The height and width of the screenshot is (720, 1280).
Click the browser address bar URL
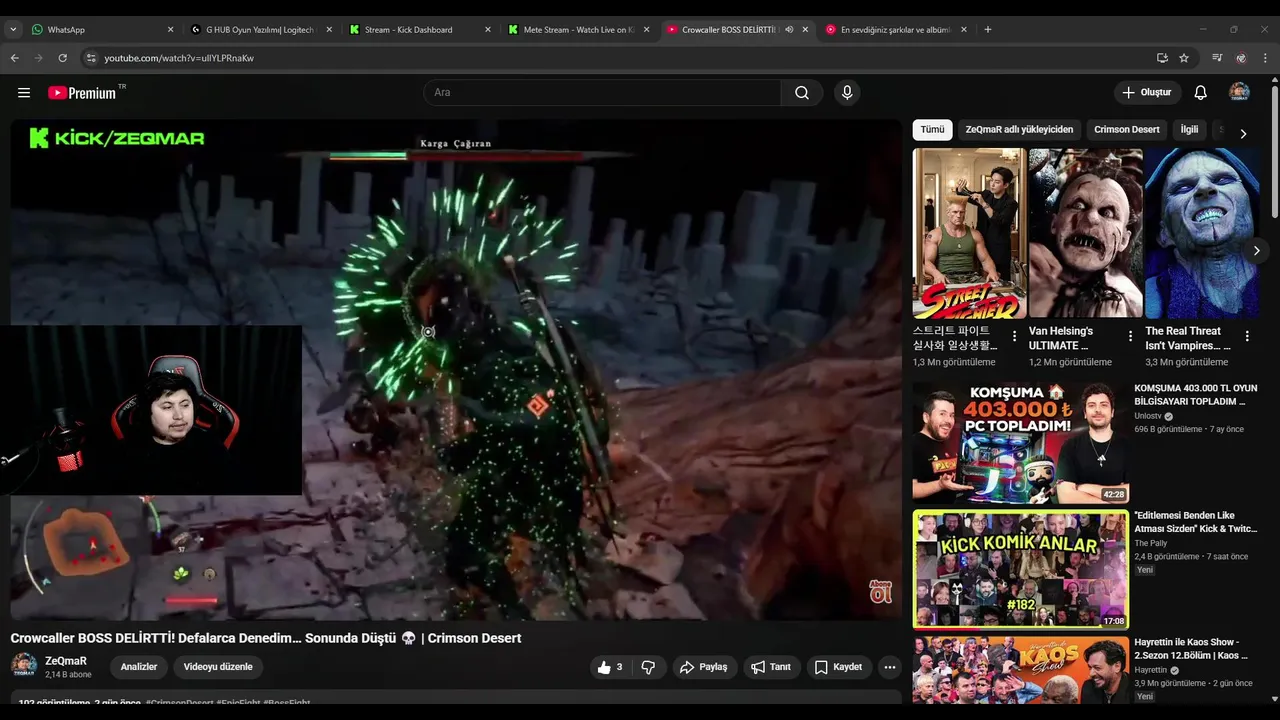click(x=179, y=58)
